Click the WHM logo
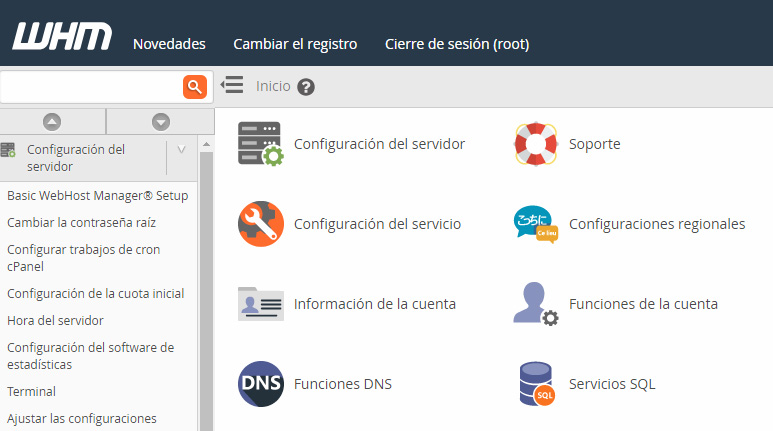 tap(62, 37)
